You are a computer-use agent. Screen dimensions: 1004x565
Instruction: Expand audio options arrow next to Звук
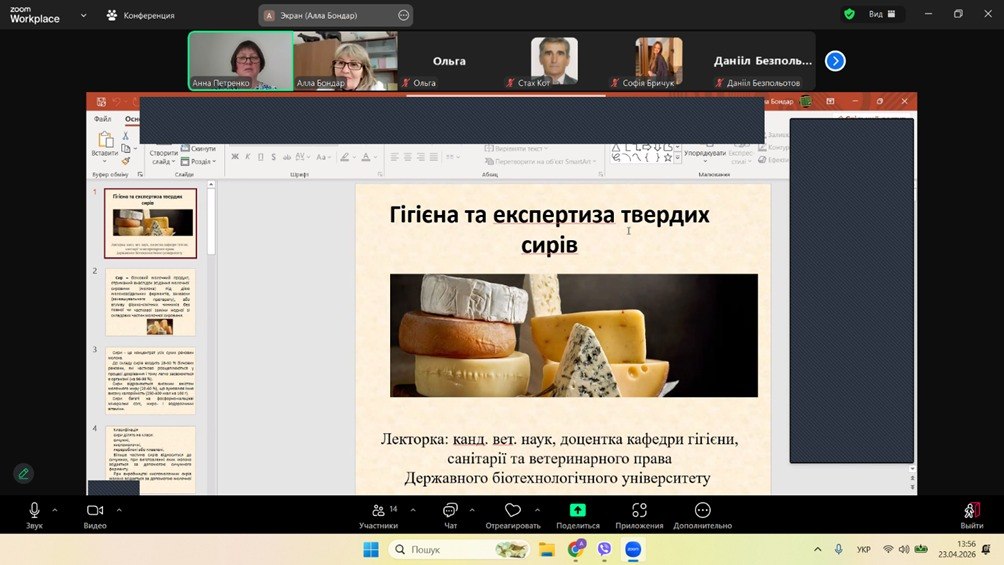(x=55, y=509)
